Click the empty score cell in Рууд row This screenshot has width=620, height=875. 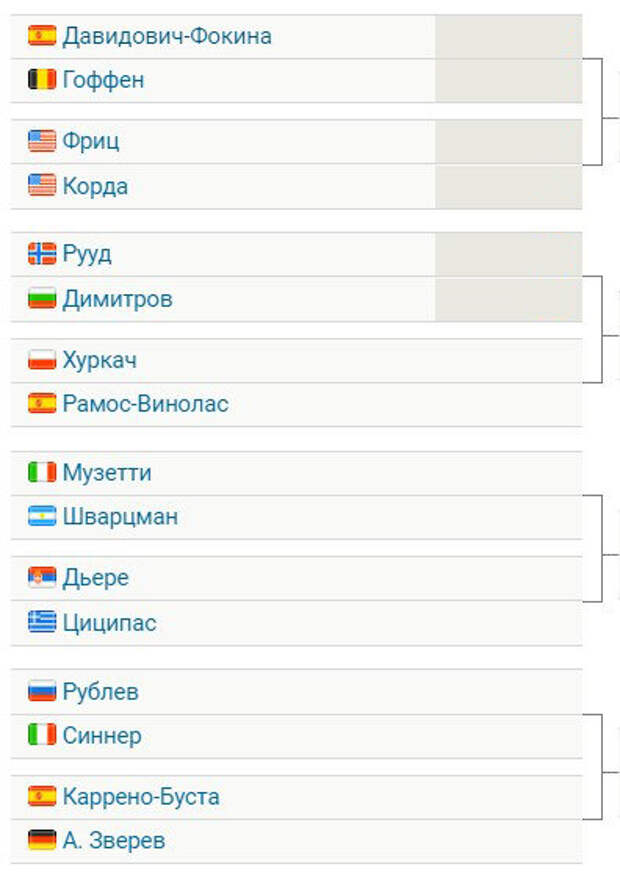(x=508, y=254)
